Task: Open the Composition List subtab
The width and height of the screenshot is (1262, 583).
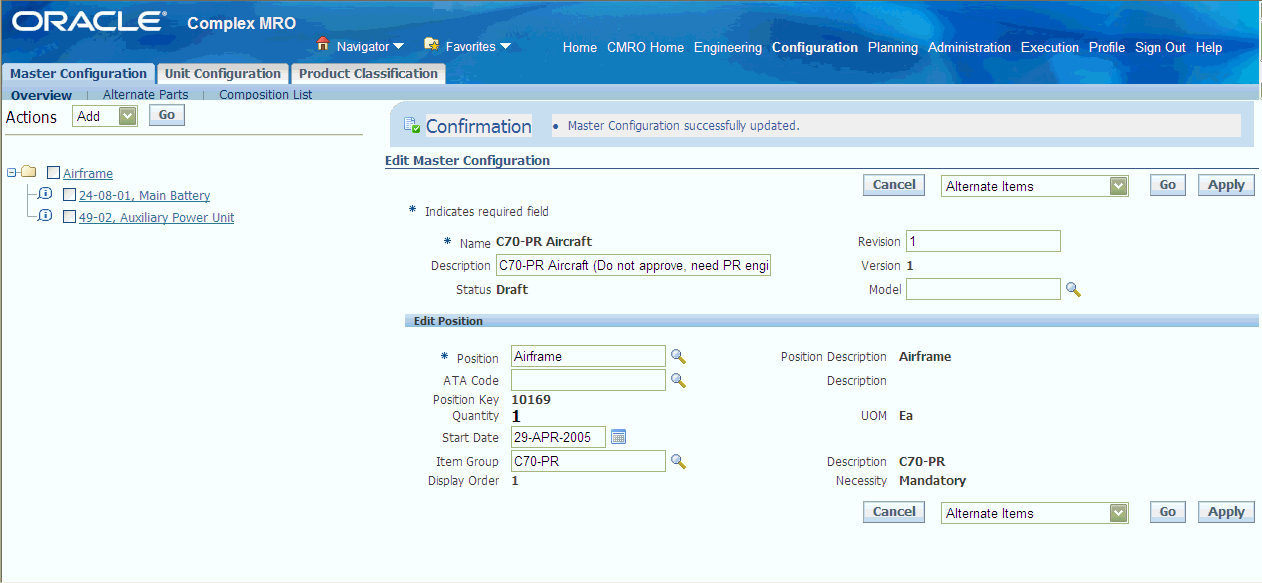Action: [266, 95]
